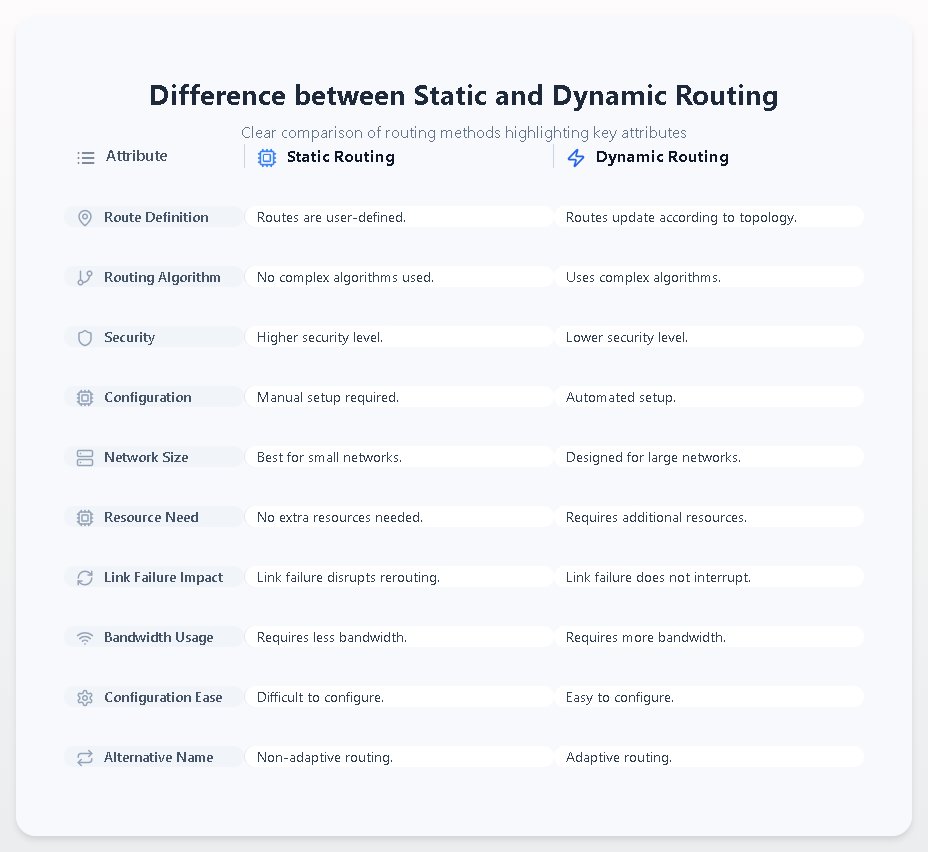
Task: Select the Route Definition label
Action: 156,217
